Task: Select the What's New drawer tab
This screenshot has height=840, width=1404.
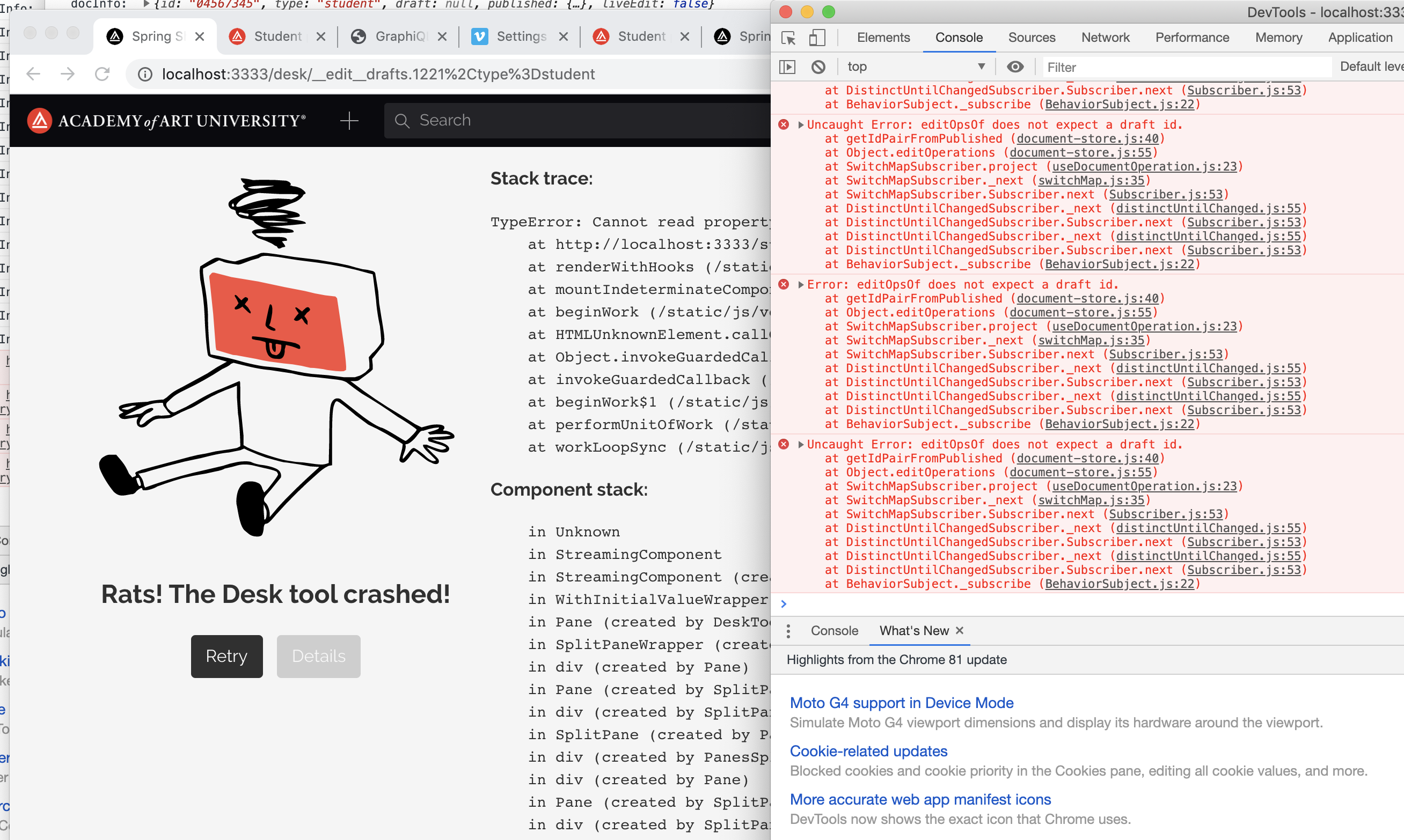Action: click(913, 631)
